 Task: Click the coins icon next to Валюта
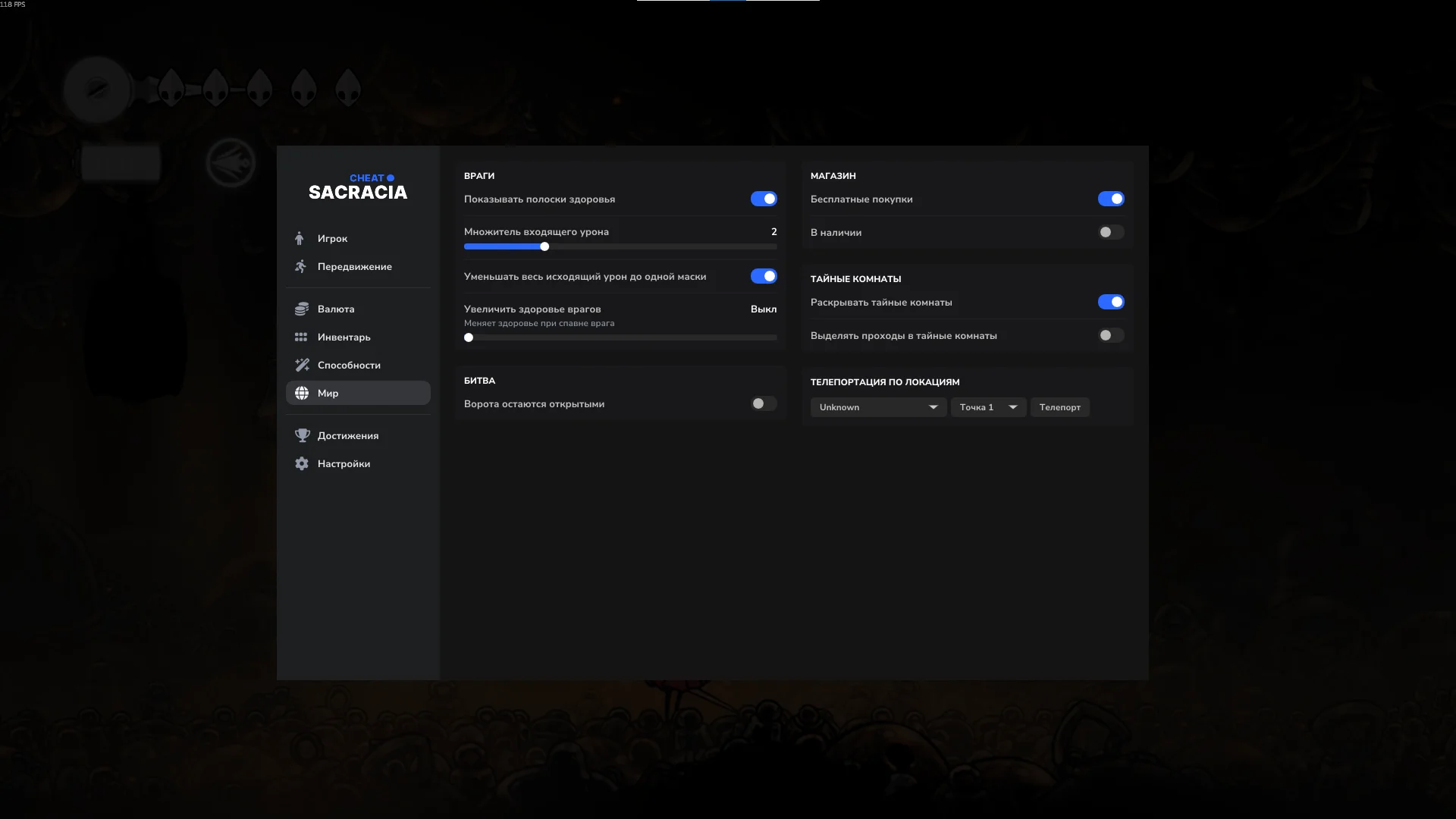301,309
